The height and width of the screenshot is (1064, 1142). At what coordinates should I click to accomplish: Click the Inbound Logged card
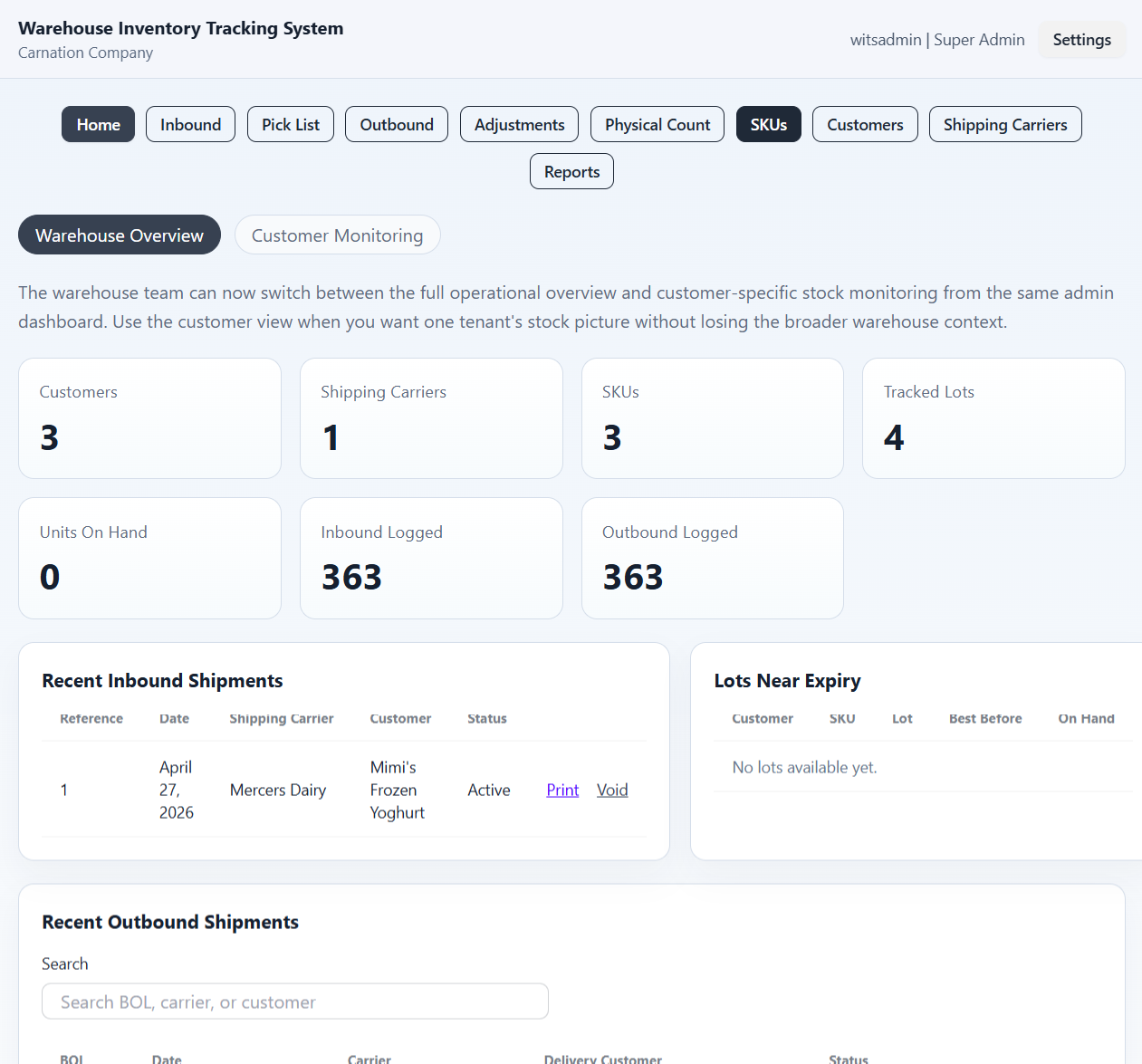coord(431,558)
